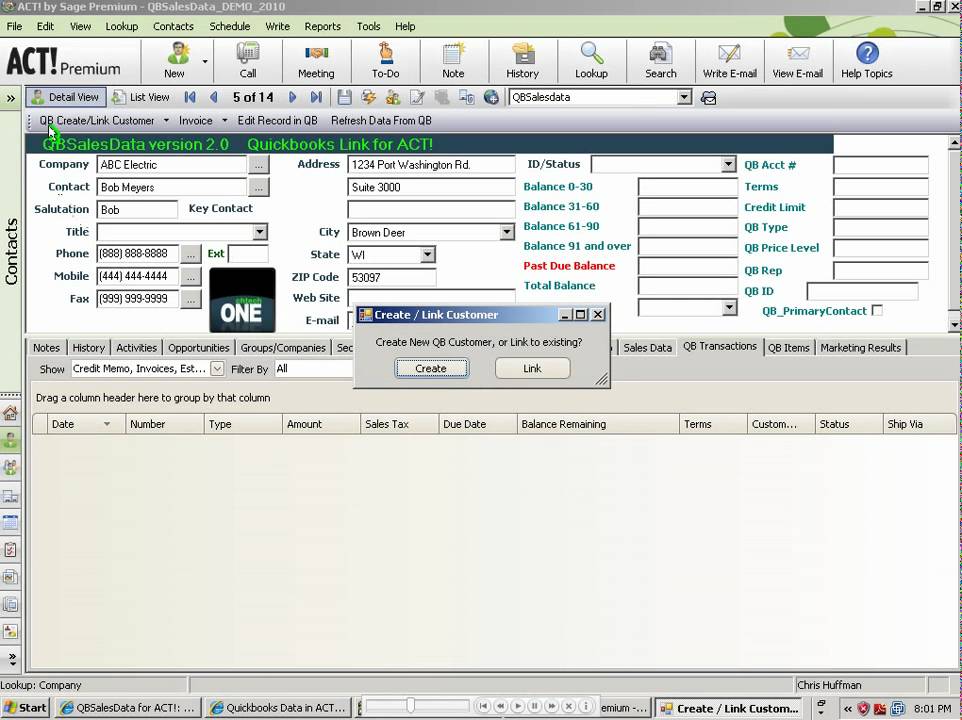Open Companies icon in left sidebar
The width and height of the screenshot is (962, 720).
[10, 496]
